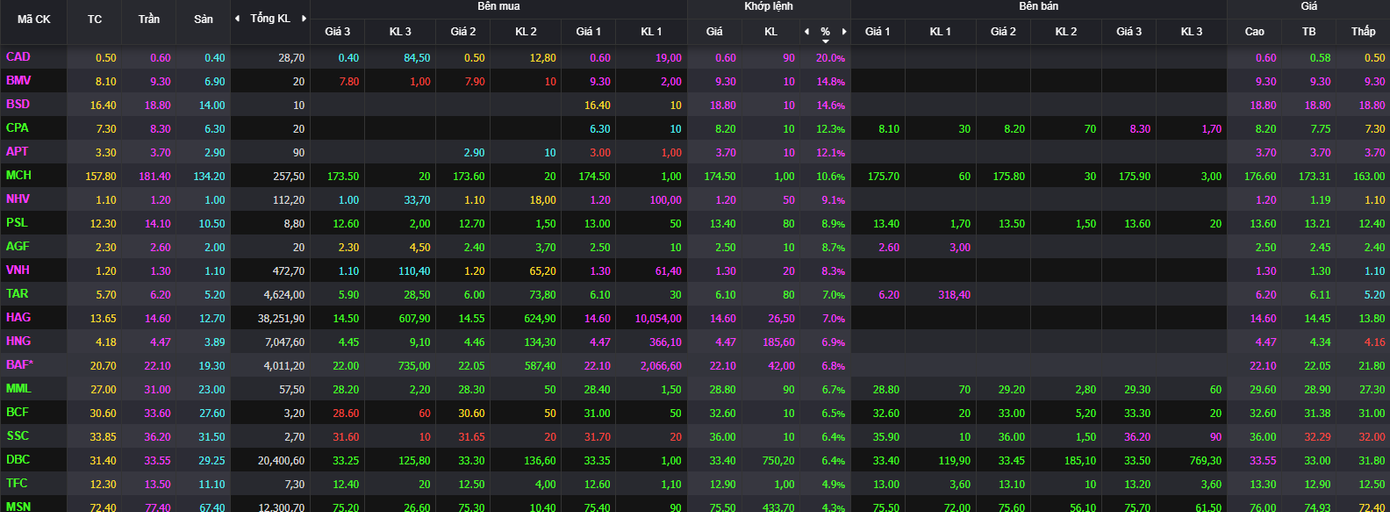Click the TB average price header

pyautogui.click(x=1308, y=32)
